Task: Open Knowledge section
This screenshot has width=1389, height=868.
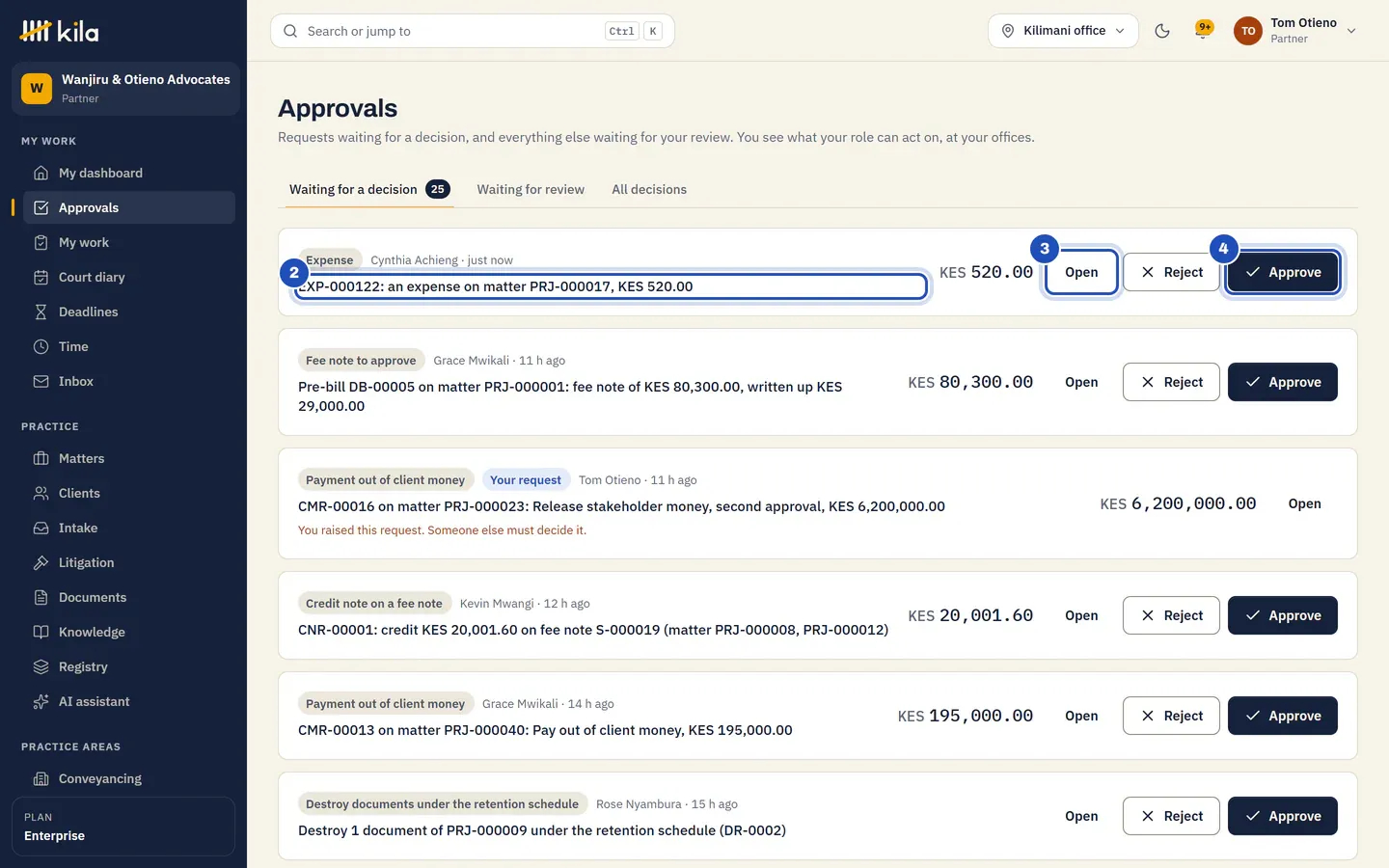Action: click(129, 632)
